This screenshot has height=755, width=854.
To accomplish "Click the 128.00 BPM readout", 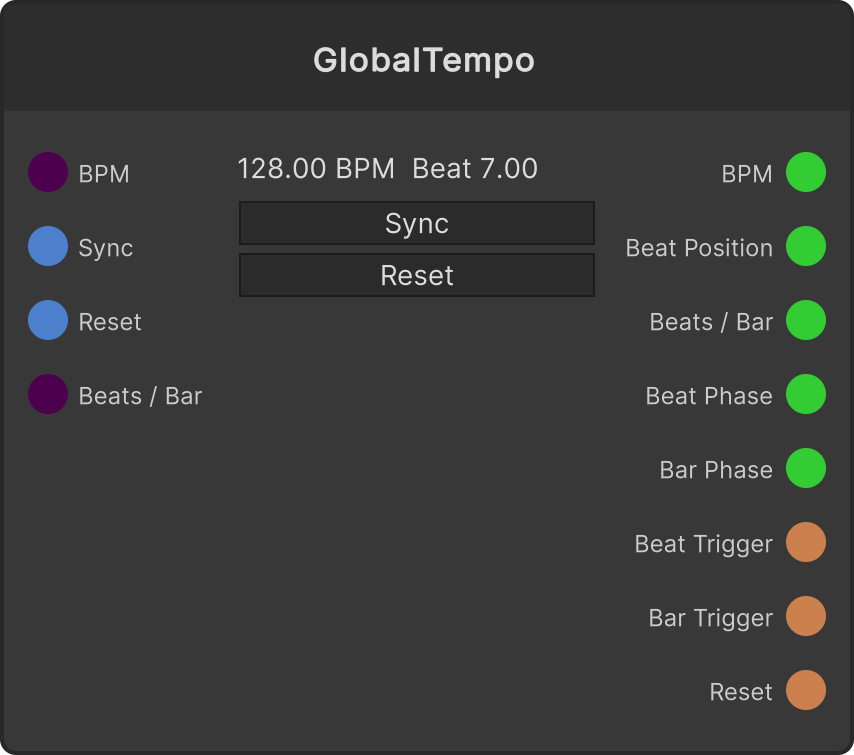I will click(x=316, y=168).
